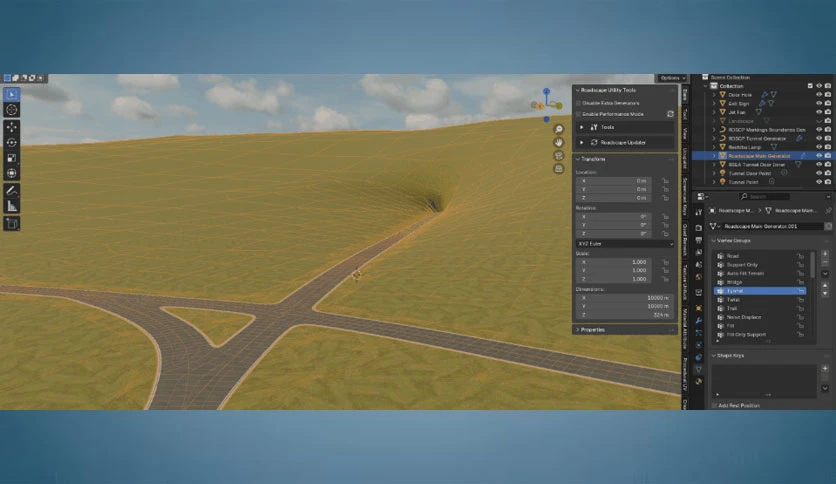Select Tunnel vertex group row

[760, 291]
